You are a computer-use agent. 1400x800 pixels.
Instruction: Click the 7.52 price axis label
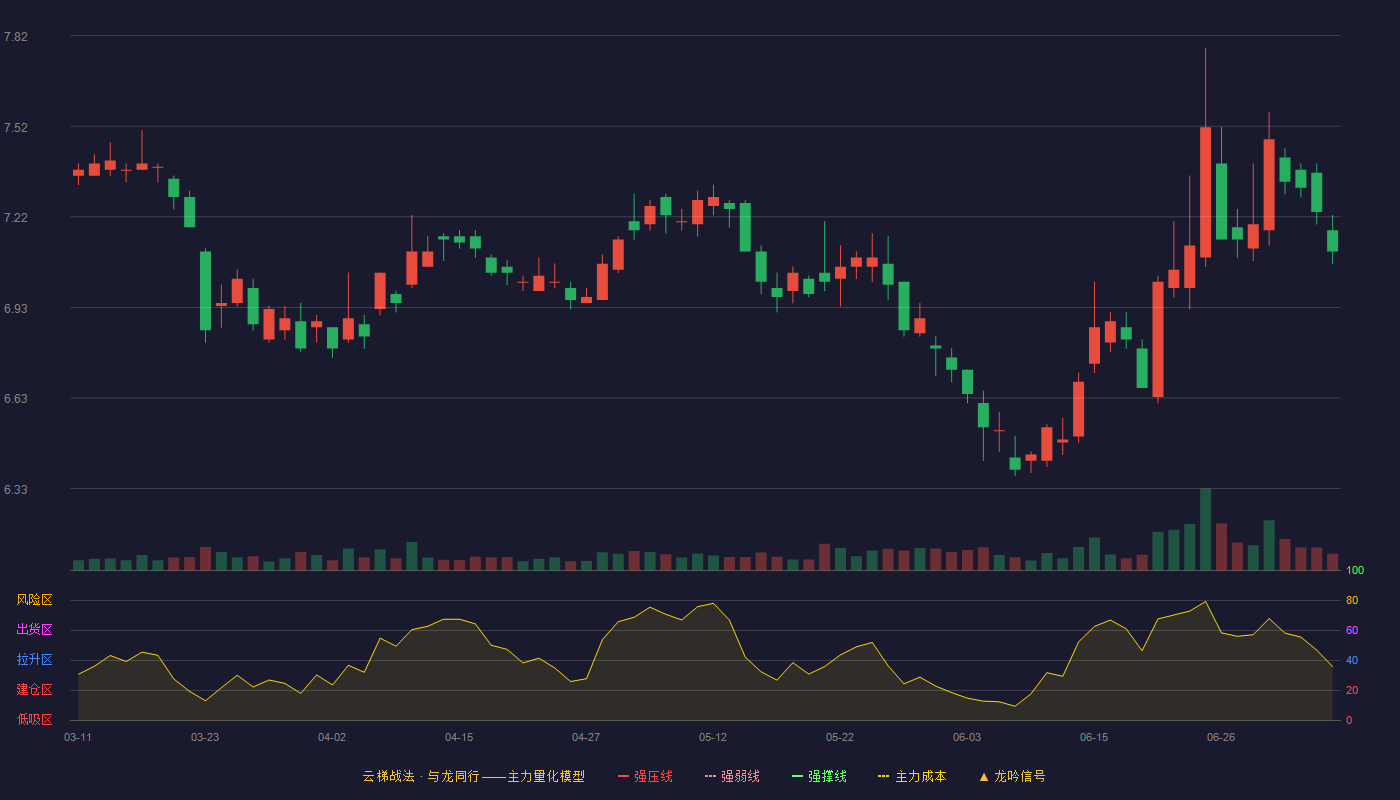16,128
